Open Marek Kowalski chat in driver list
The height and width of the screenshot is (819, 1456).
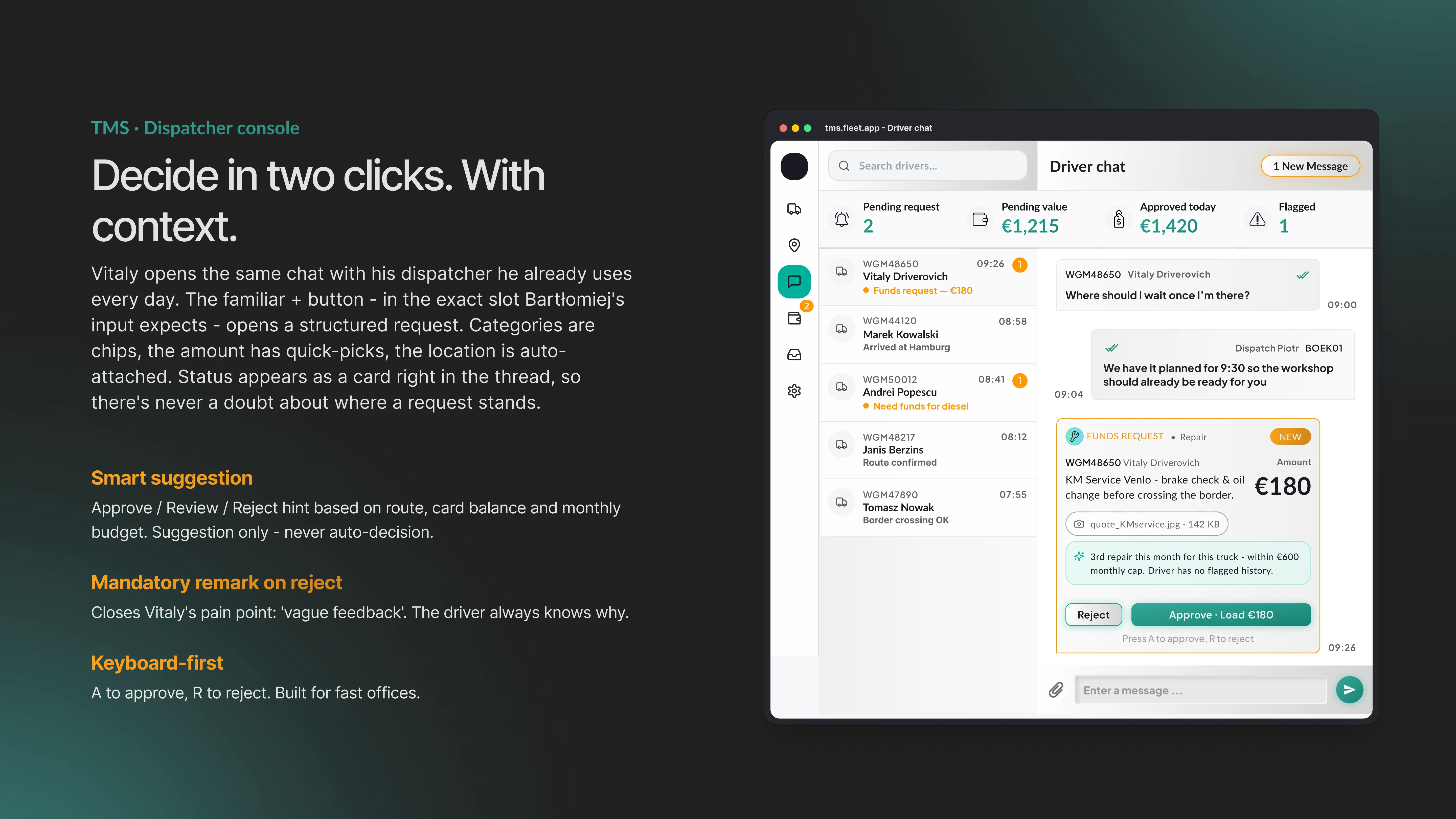[927, 335]
